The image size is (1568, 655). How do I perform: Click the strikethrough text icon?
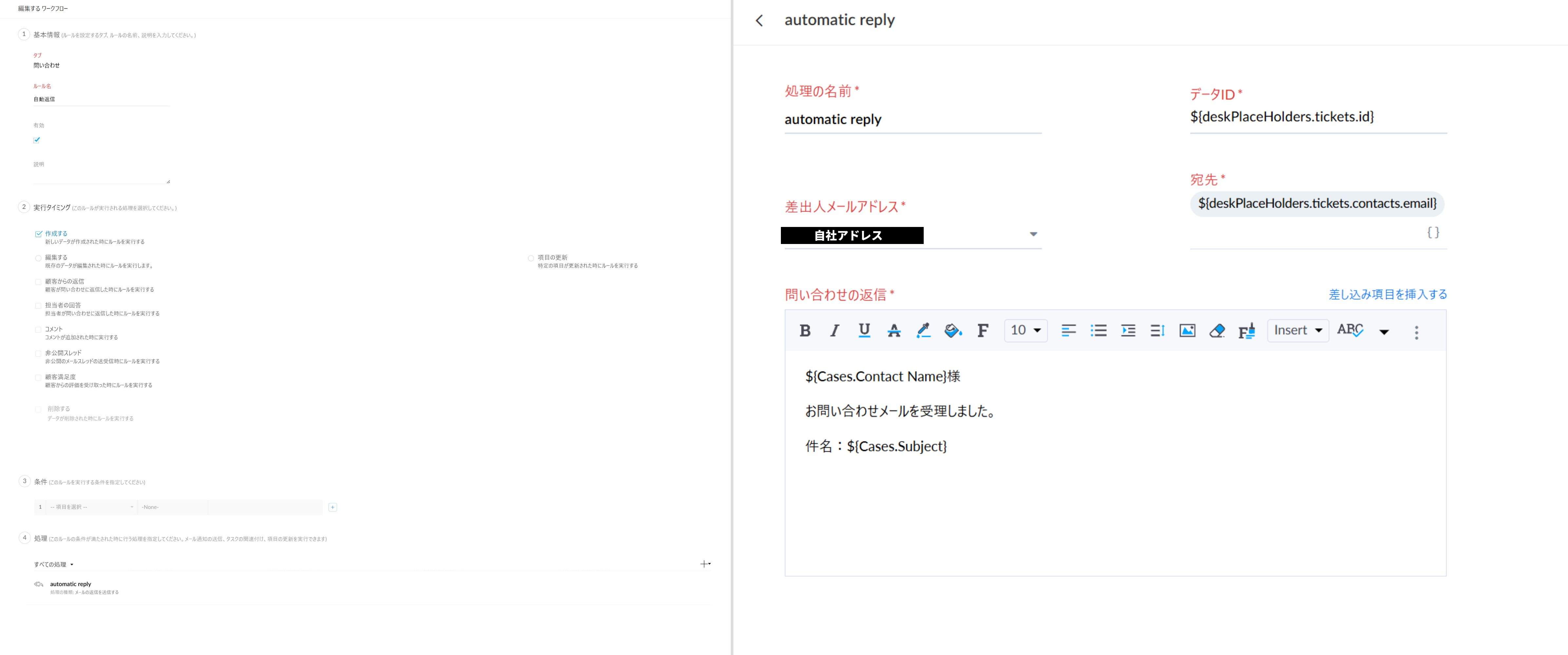click(894, 330)
